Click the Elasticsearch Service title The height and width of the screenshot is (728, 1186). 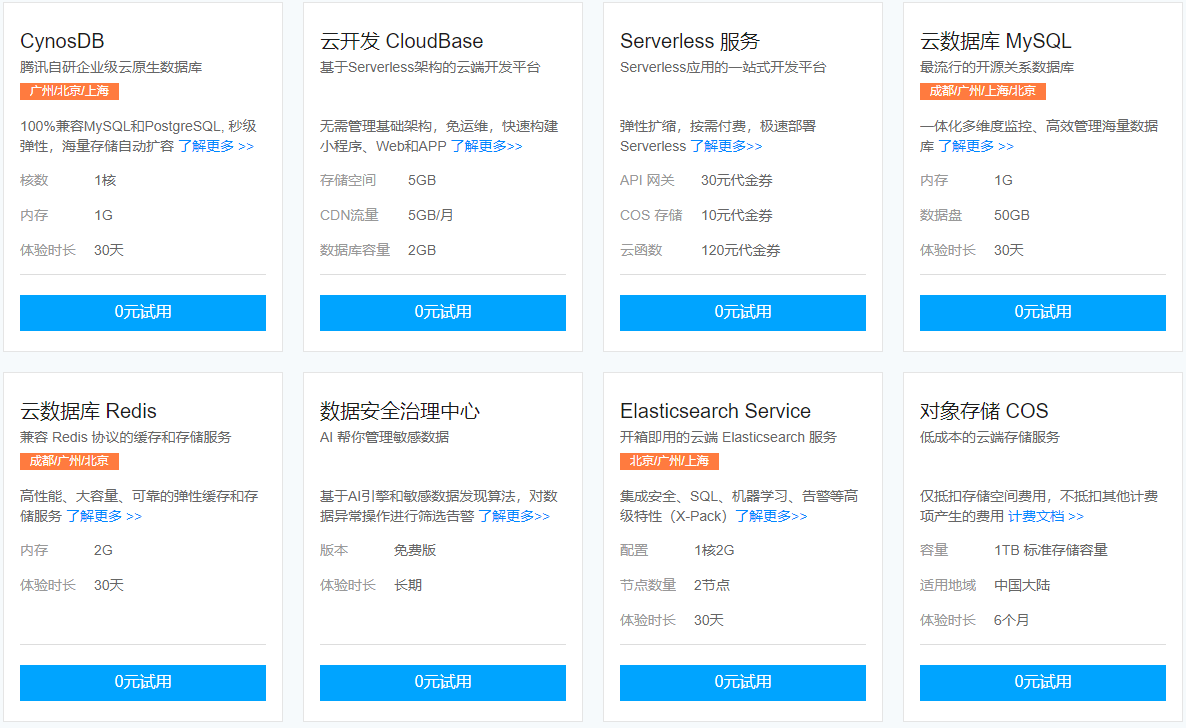pyautogui.click(x=716, y=411)
